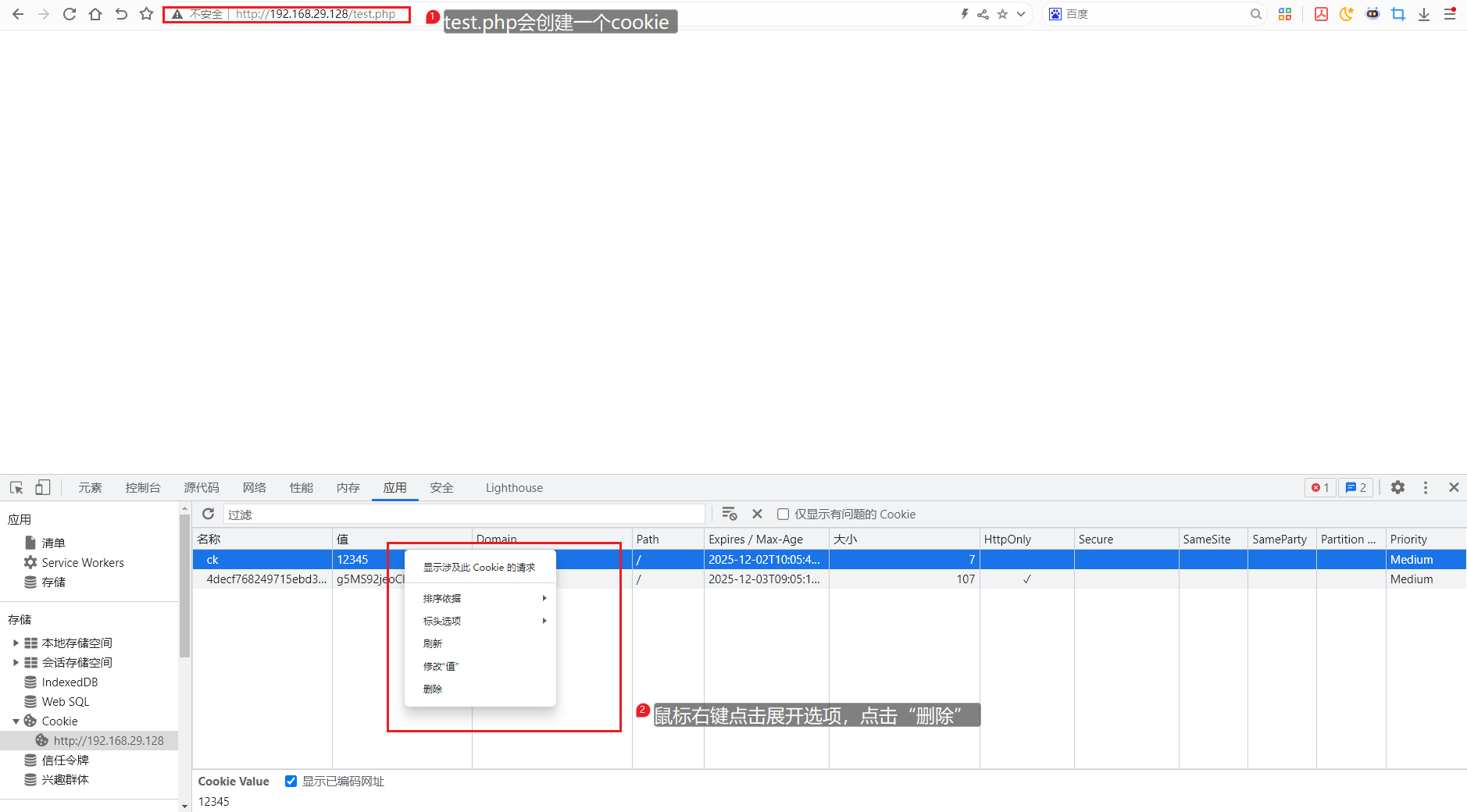This screenshot has height=812, width=1467.
Task: Toggle the device toolbar icon
Action: tap(42, 487)
